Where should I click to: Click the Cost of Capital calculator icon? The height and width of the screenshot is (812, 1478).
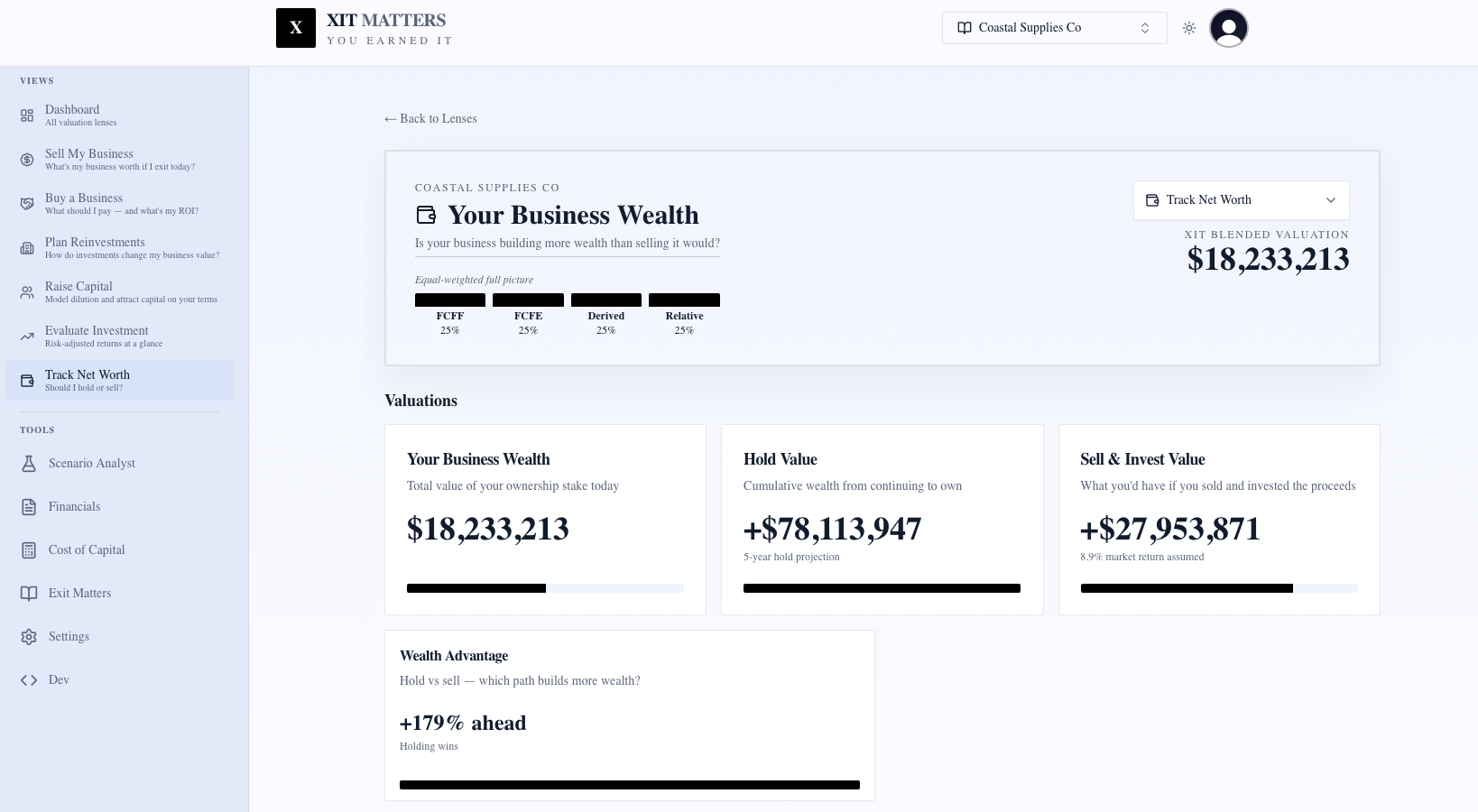[29, 549]
